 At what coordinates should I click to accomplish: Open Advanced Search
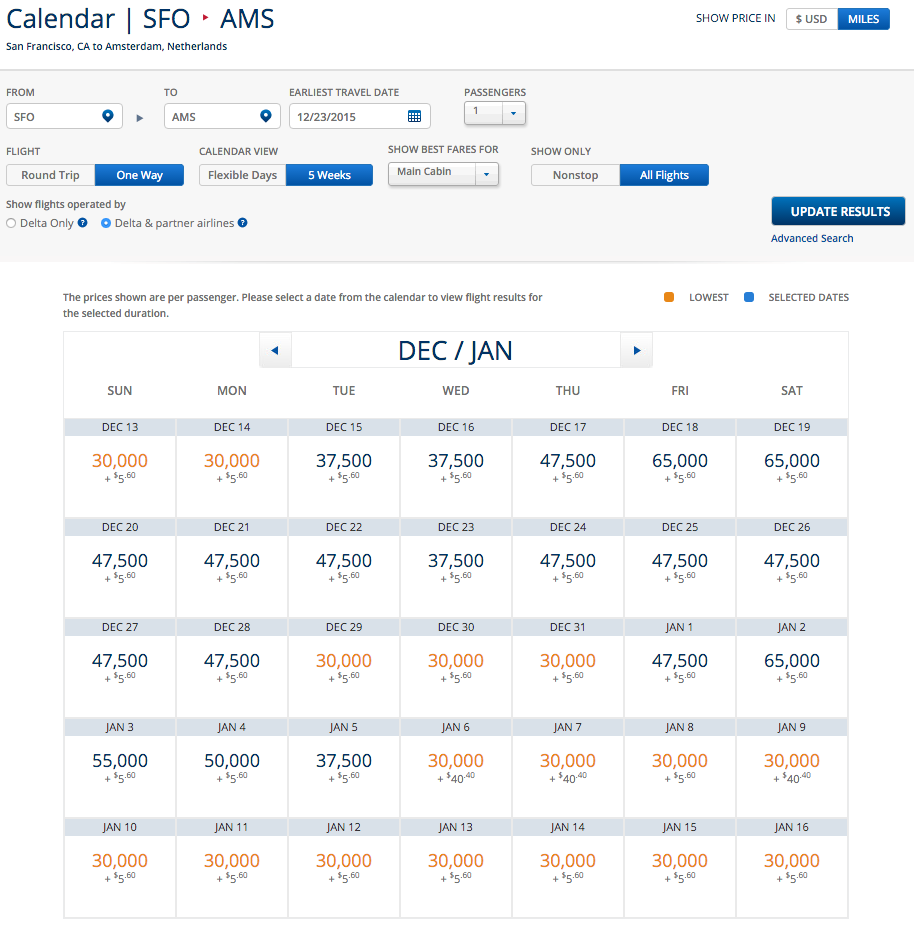click(x=811, y=238)
